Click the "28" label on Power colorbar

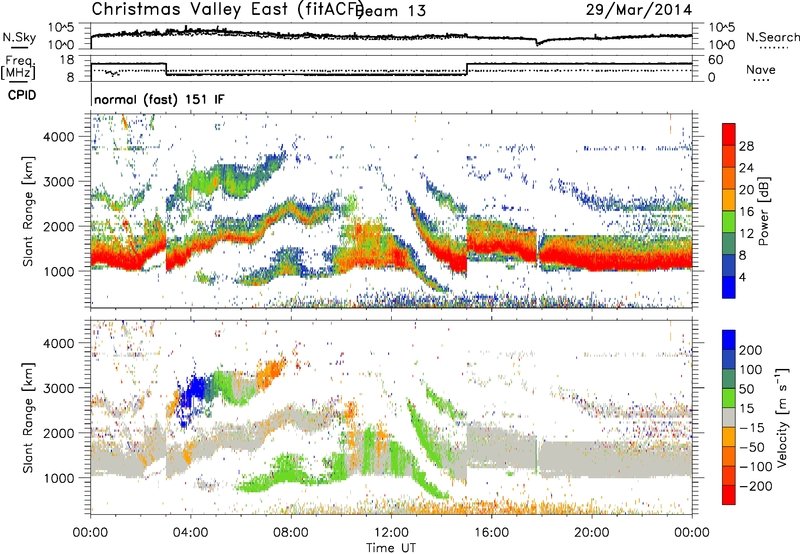pos(746,146)
